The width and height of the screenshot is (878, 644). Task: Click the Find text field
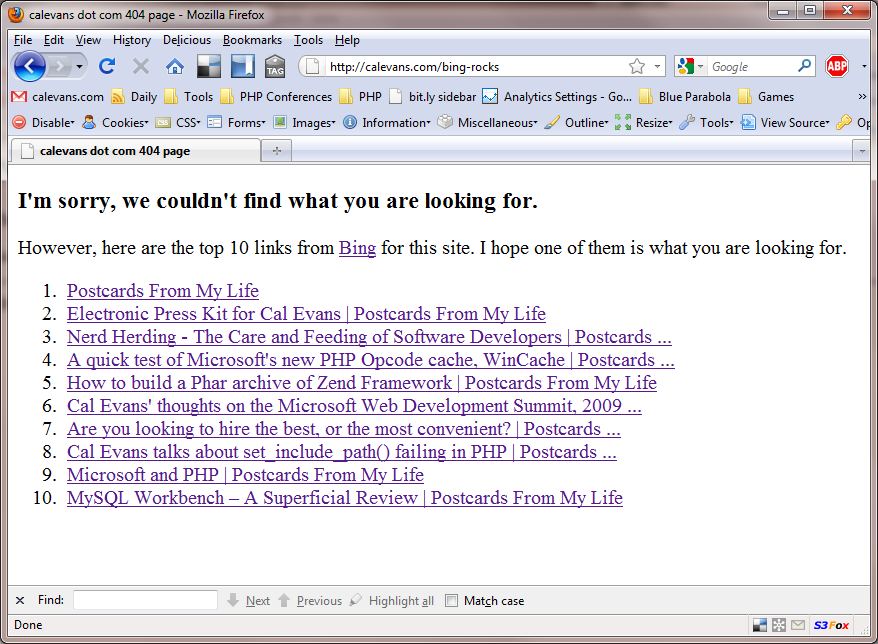coord(146,600)
